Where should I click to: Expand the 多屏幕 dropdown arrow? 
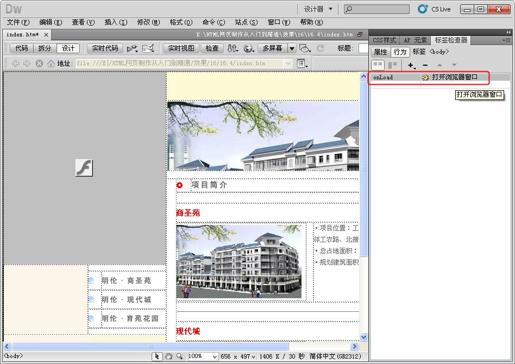point(292,49)
